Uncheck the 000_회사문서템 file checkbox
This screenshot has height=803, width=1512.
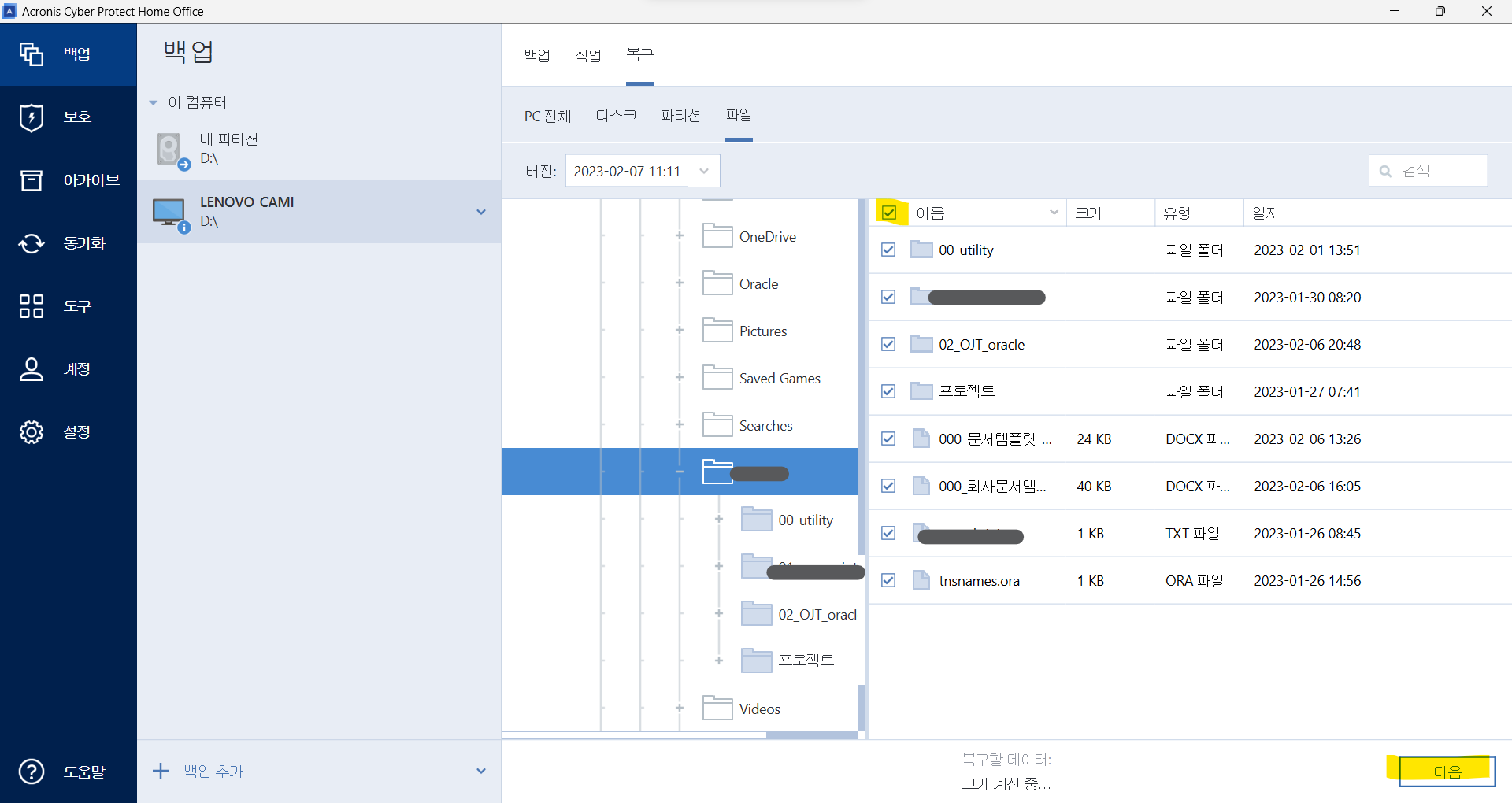(888, 486)
